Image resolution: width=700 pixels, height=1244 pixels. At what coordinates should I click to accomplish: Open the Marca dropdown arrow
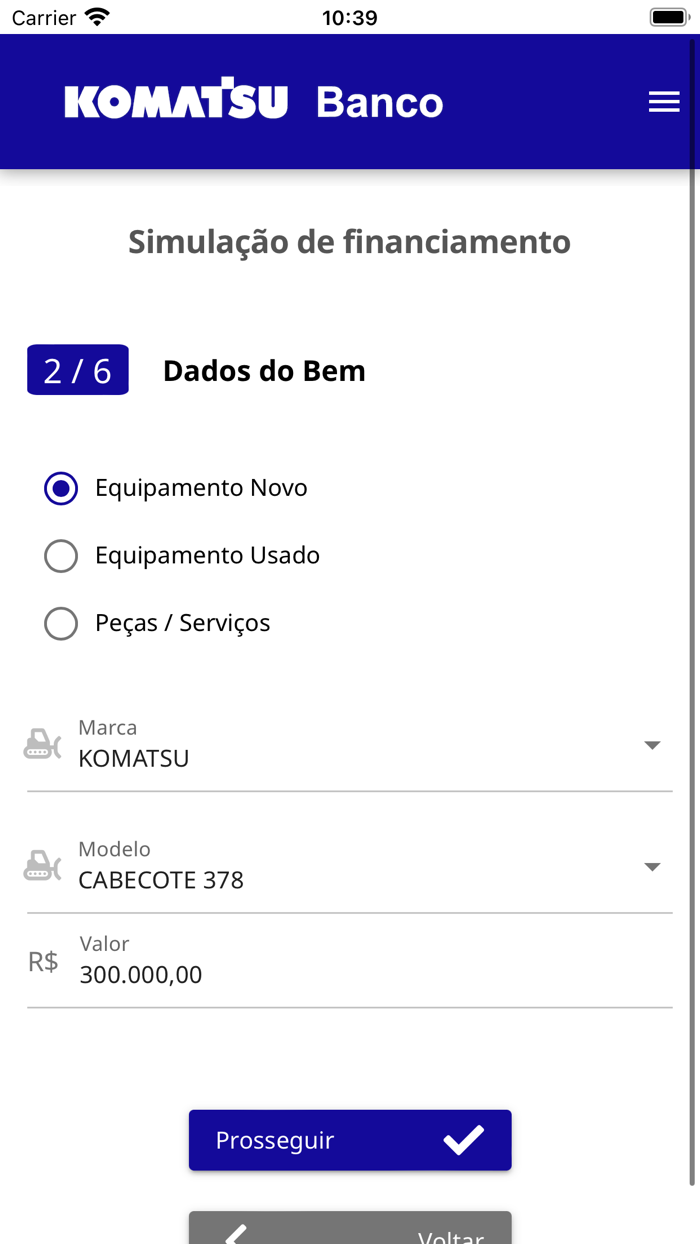pyautogui.click(x=652, y=744)
